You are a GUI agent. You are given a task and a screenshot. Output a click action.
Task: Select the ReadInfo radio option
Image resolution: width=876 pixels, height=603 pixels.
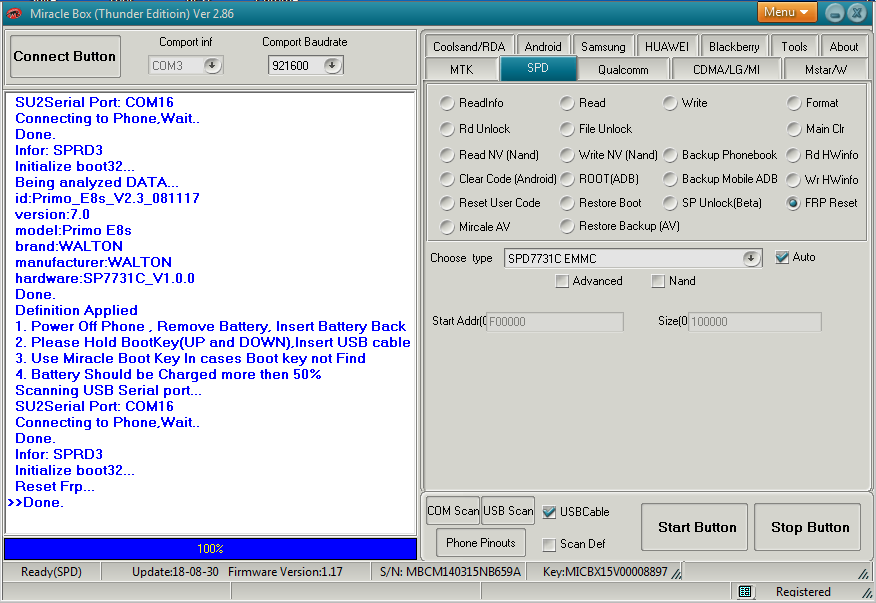tap(472, 103)
